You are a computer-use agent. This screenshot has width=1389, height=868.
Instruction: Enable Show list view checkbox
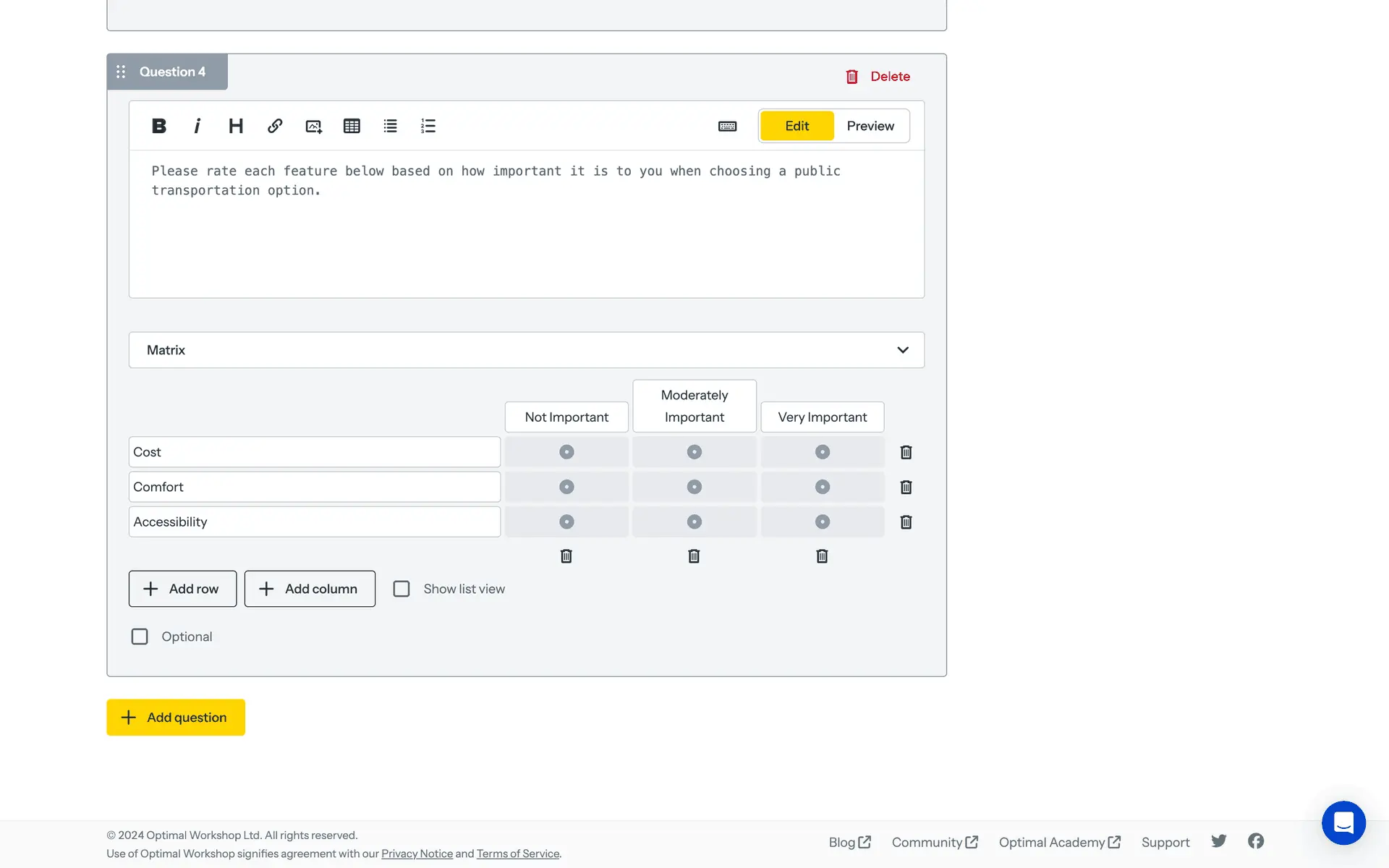click(x=402, y=589)
